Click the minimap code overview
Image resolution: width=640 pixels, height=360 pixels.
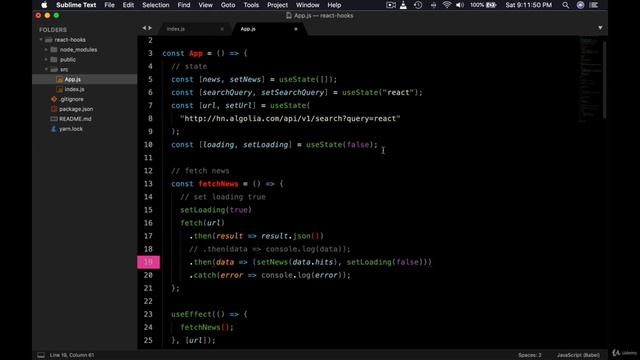[x=590, y=80]
